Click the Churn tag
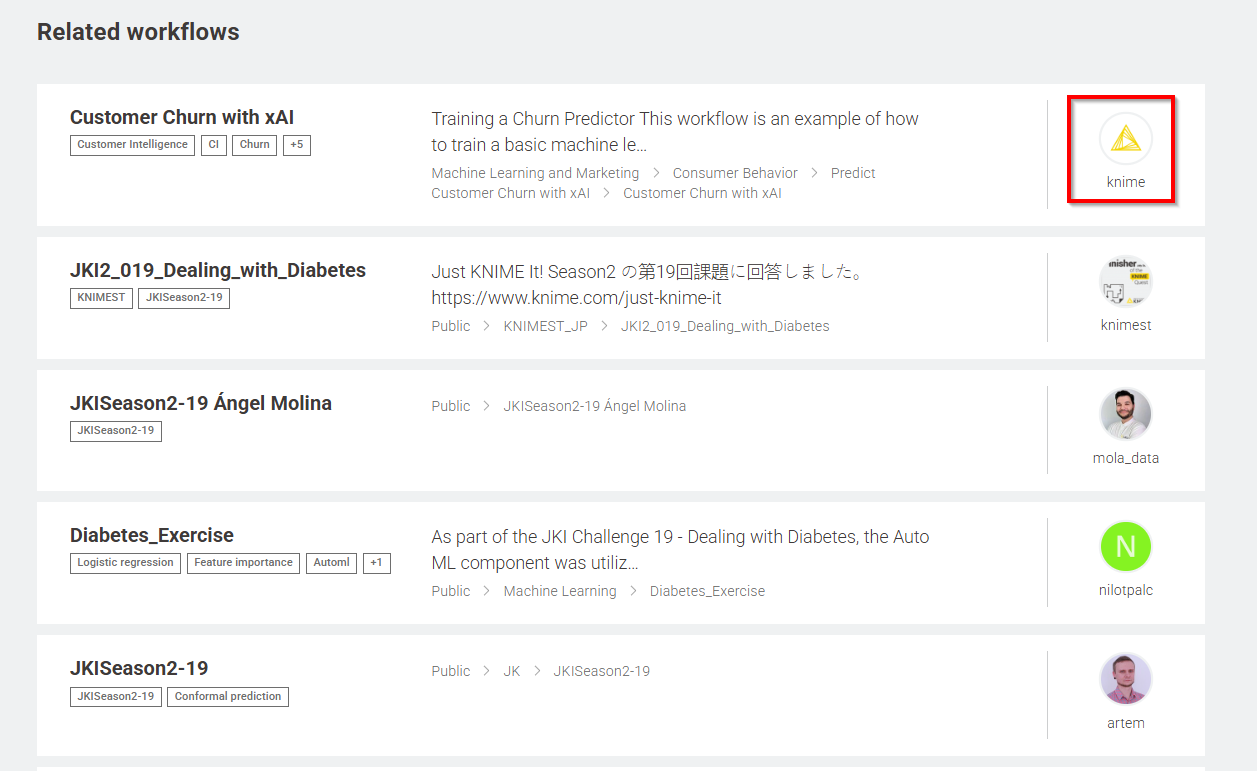This screenshot has width=1257, height=771. coord(254,145)
